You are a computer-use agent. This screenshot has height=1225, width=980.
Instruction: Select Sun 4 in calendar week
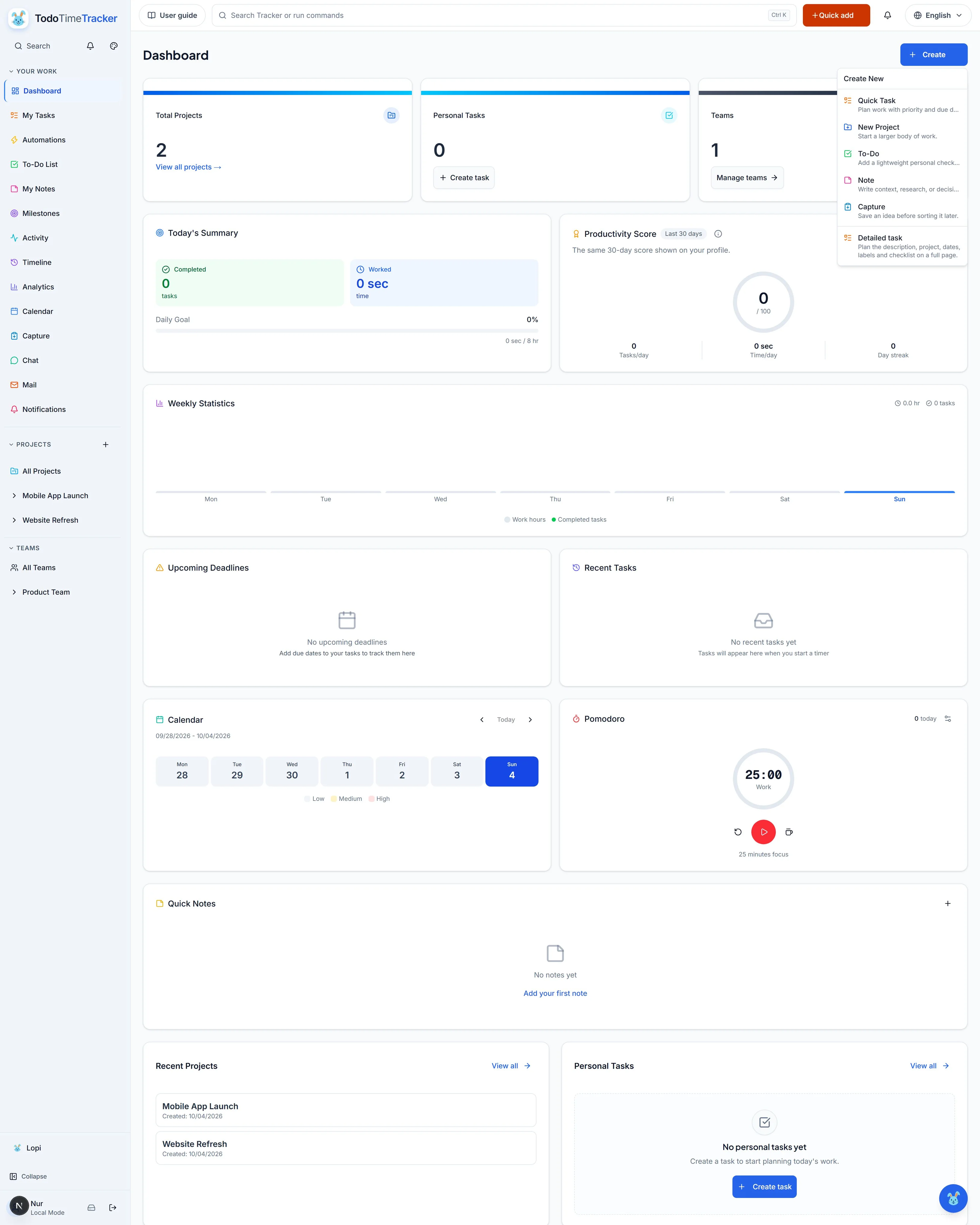(512, 771)
